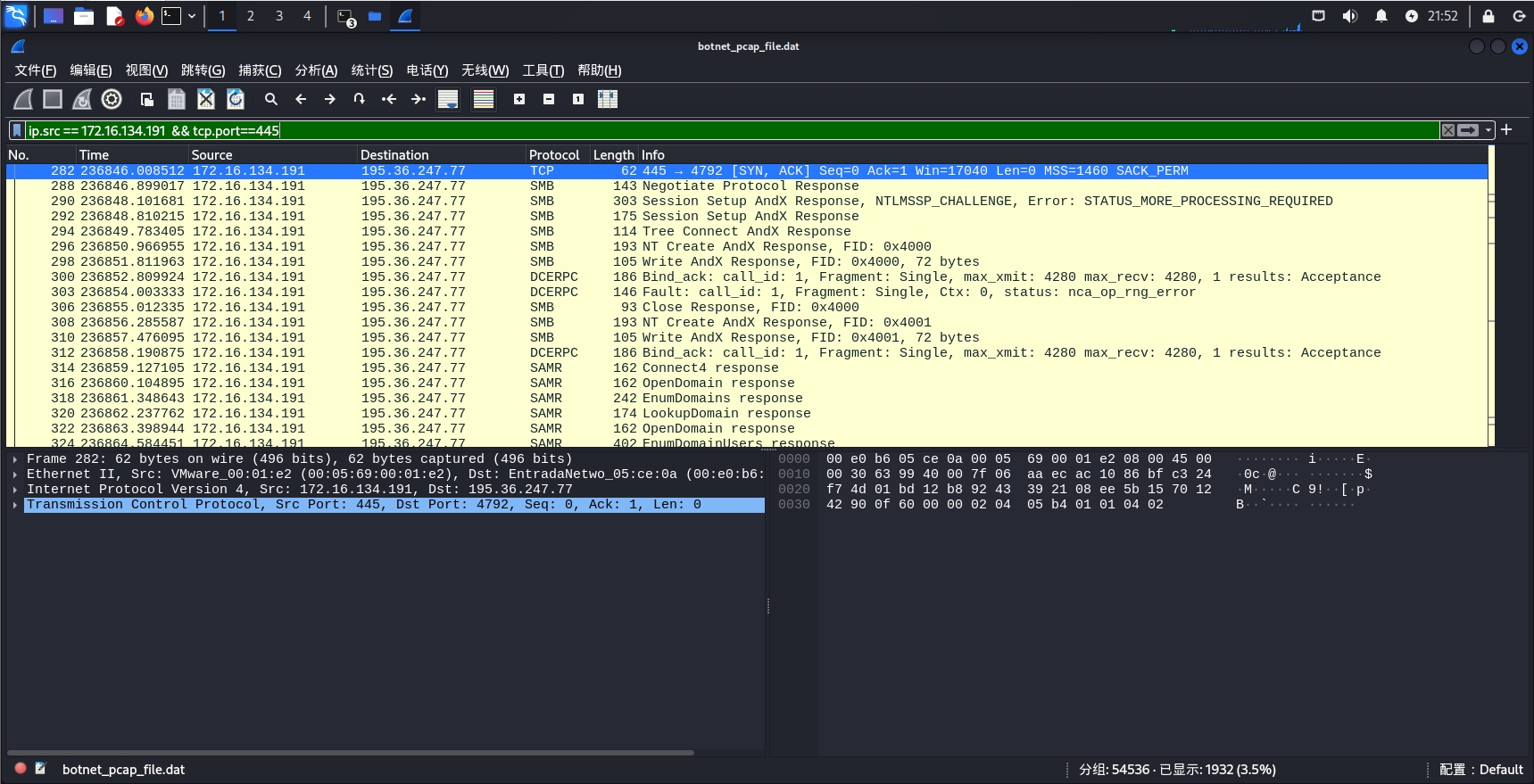Open display filter bookmarks icon
Image resolution: width=1534 pixels, height=784 pixels.
click(x=17, y=130)
